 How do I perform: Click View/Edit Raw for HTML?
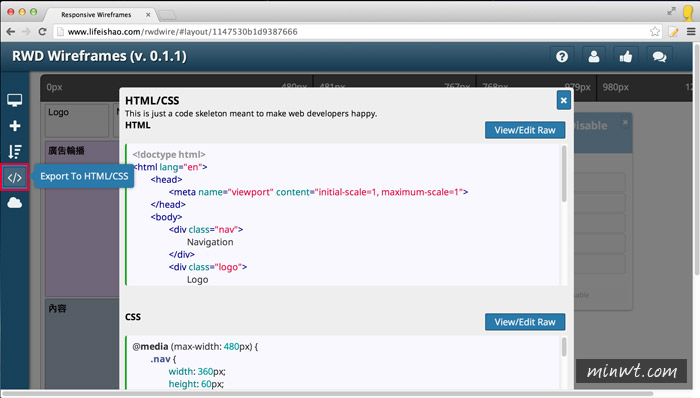pos(525,130)
